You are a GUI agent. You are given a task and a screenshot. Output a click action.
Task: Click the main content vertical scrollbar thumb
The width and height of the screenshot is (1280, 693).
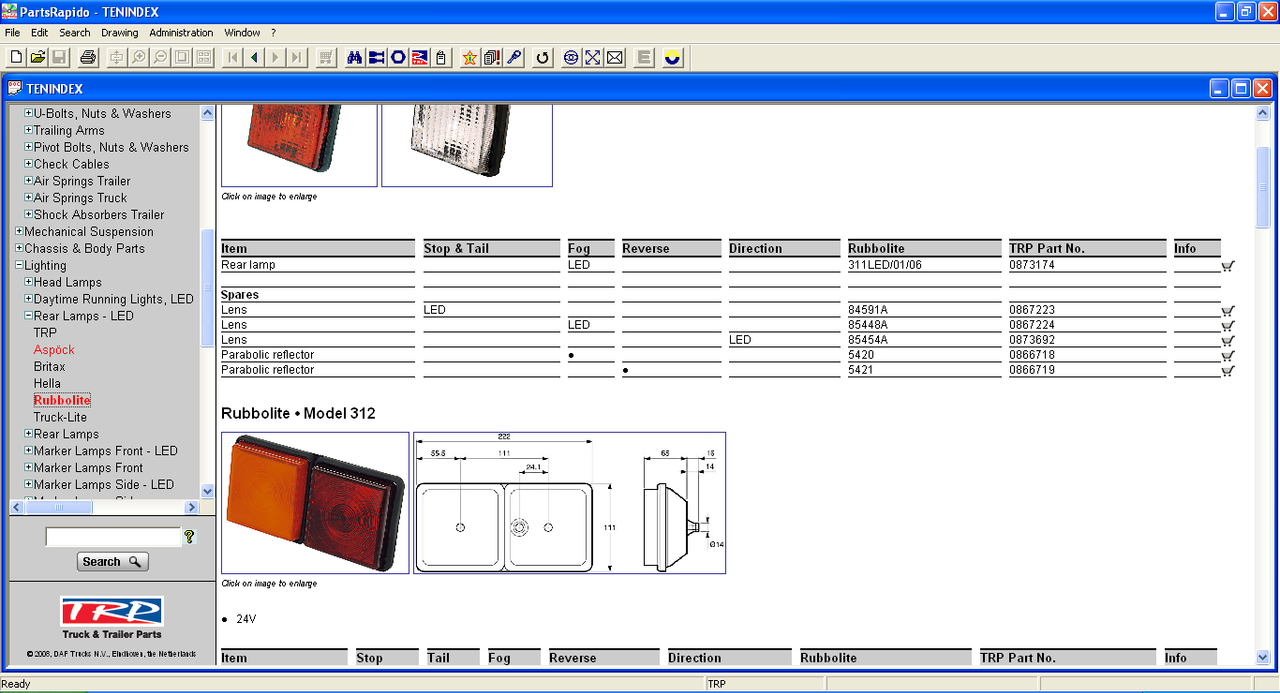pos(1263,188)
